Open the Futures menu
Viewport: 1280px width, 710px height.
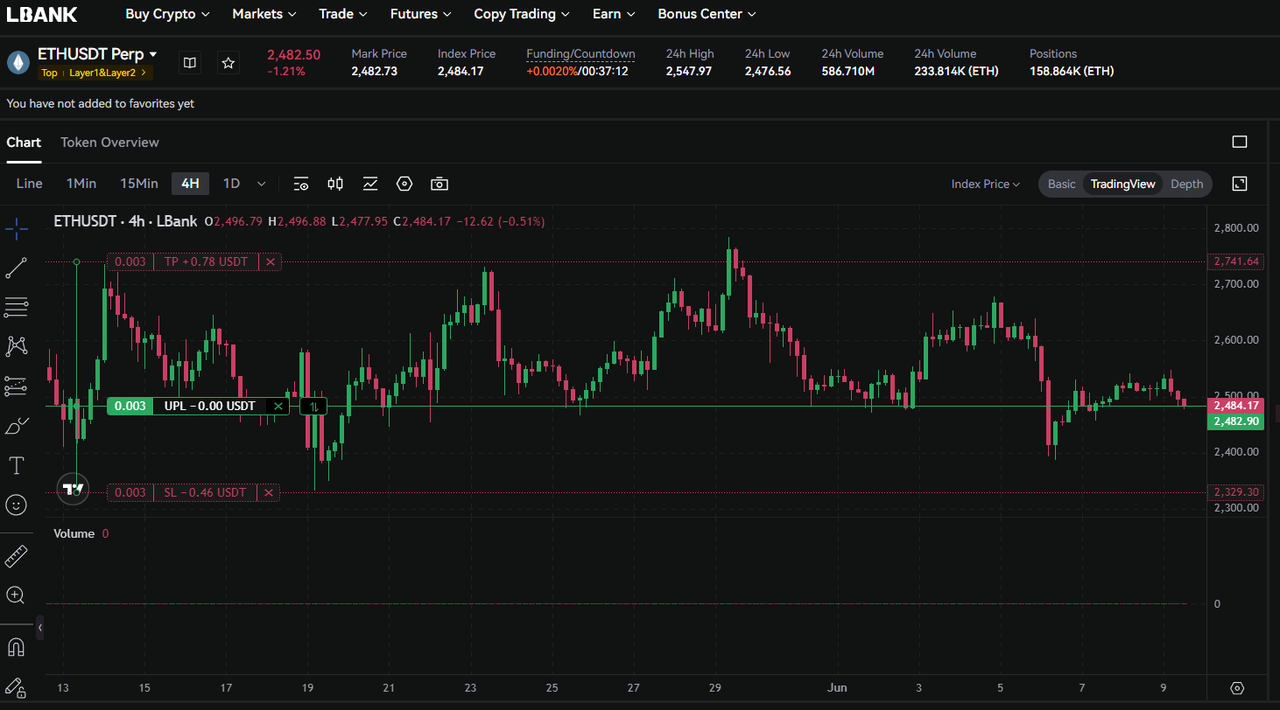420,14
